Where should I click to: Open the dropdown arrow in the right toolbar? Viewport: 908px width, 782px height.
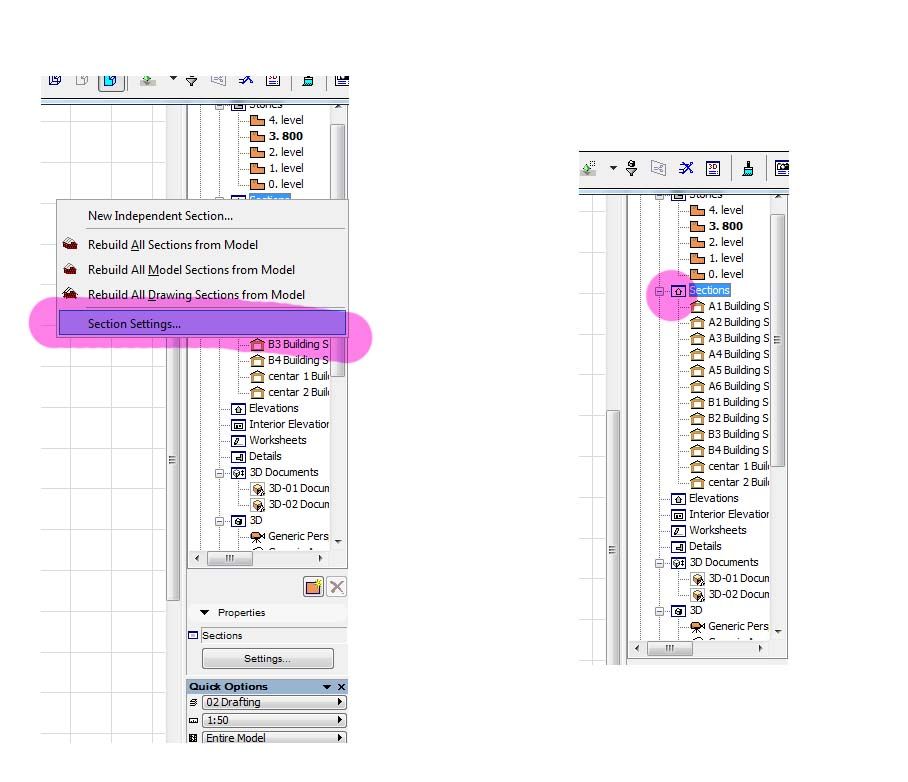[x=613, y=169]
